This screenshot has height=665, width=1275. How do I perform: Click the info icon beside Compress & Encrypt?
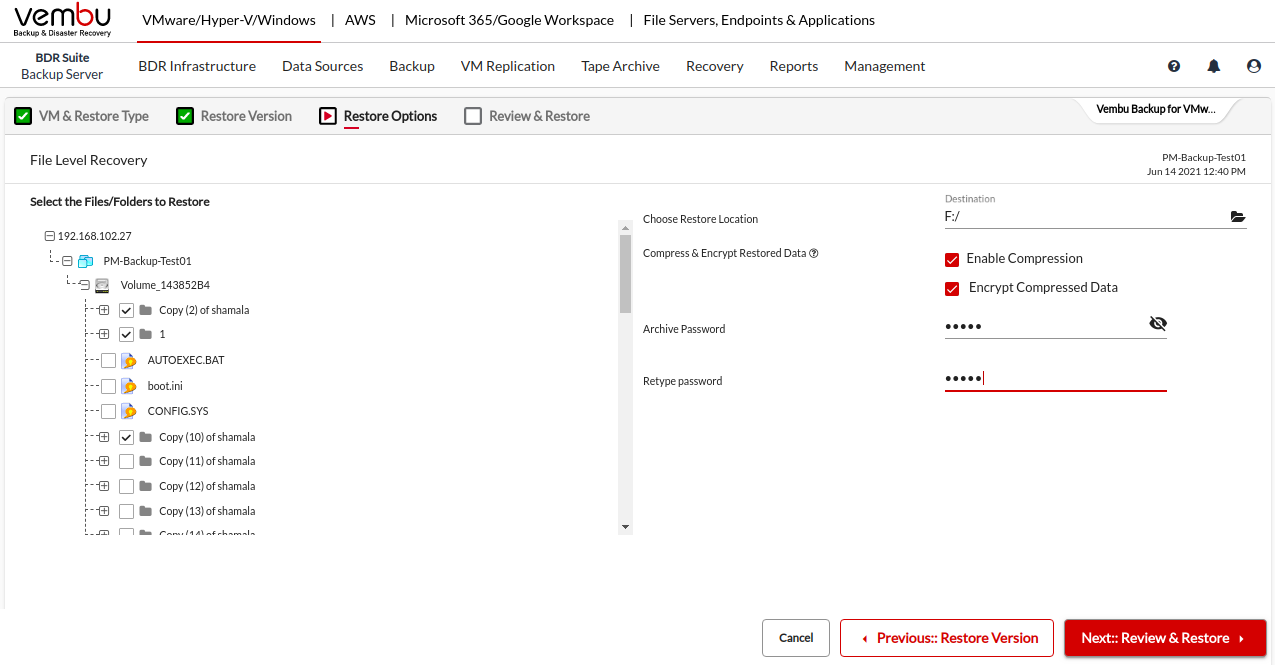click(x=814, y=253)
